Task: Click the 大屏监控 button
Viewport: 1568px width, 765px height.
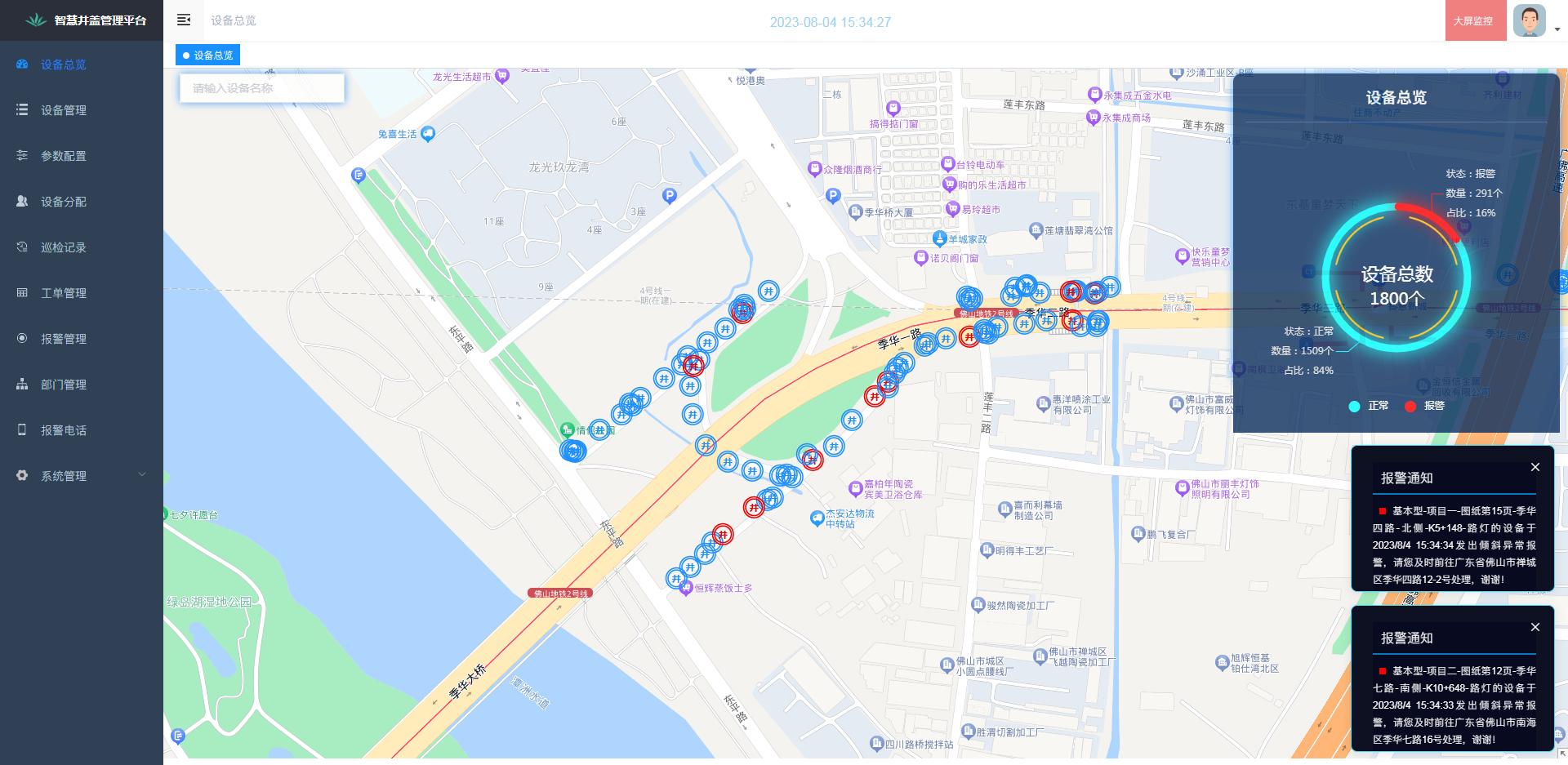Action: (1473, 21)
